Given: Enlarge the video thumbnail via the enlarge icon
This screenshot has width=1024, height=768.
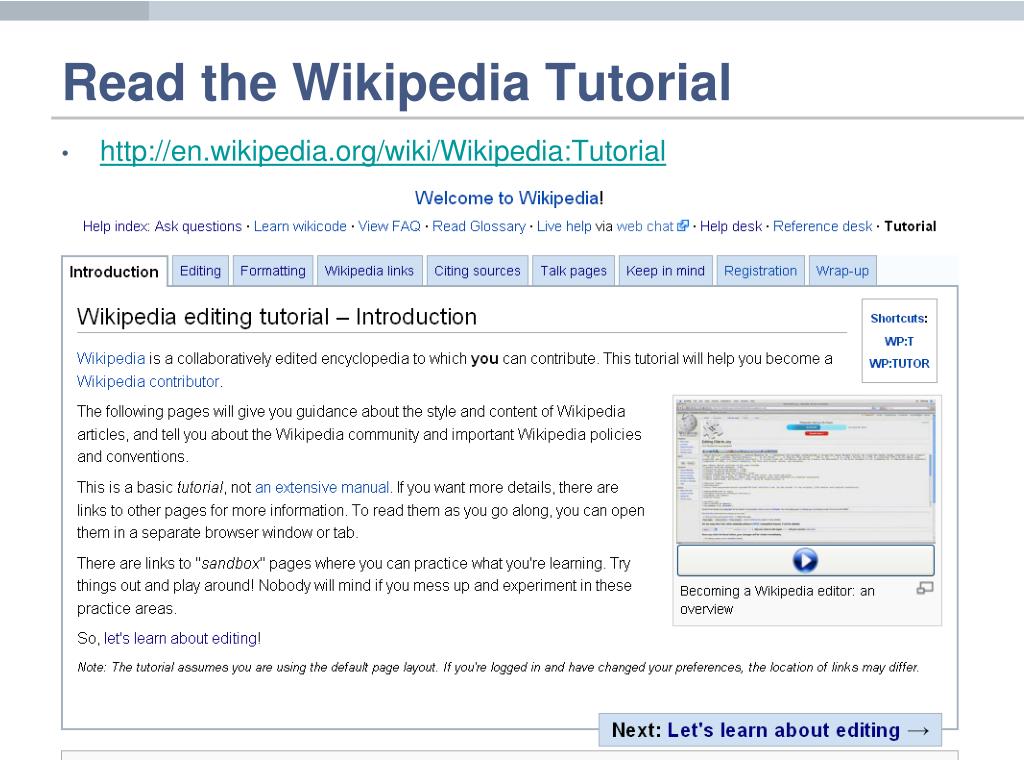Looking at the screenshot, I should (925, 588).
